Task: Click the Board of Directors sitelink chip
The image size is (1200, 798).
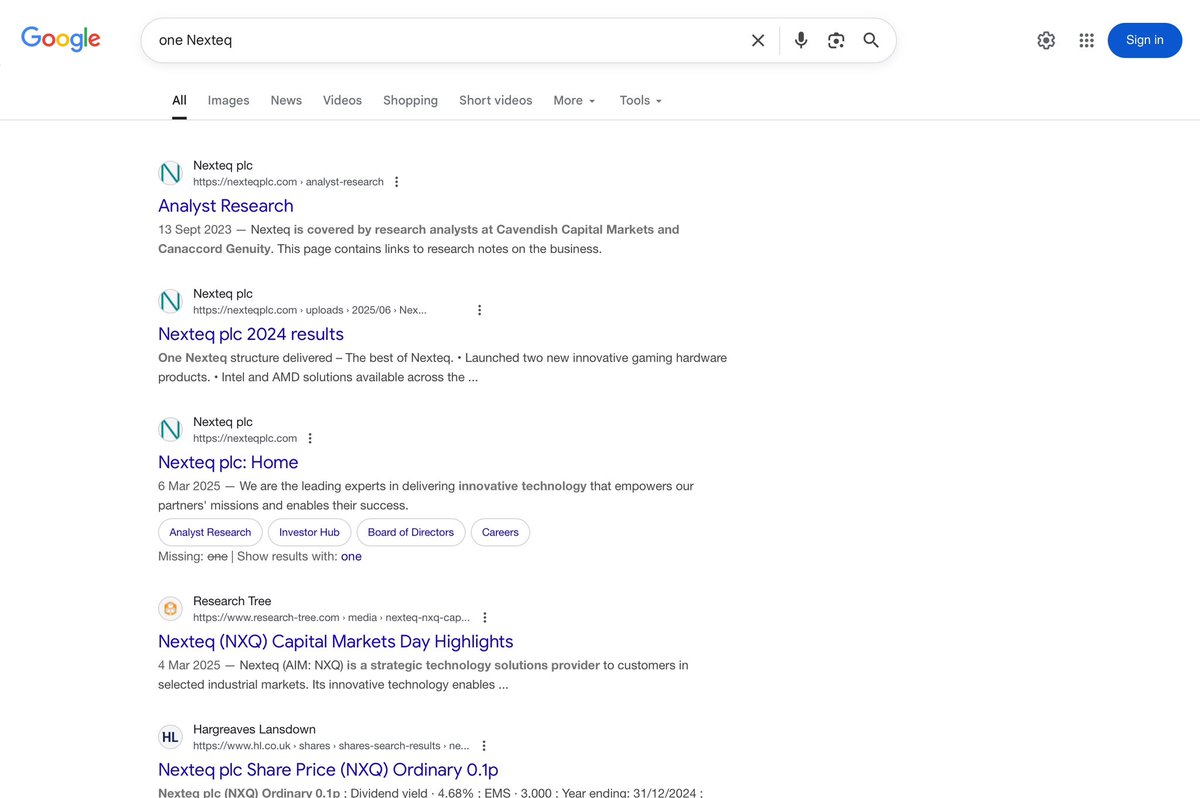Action: tap(411, 532)
